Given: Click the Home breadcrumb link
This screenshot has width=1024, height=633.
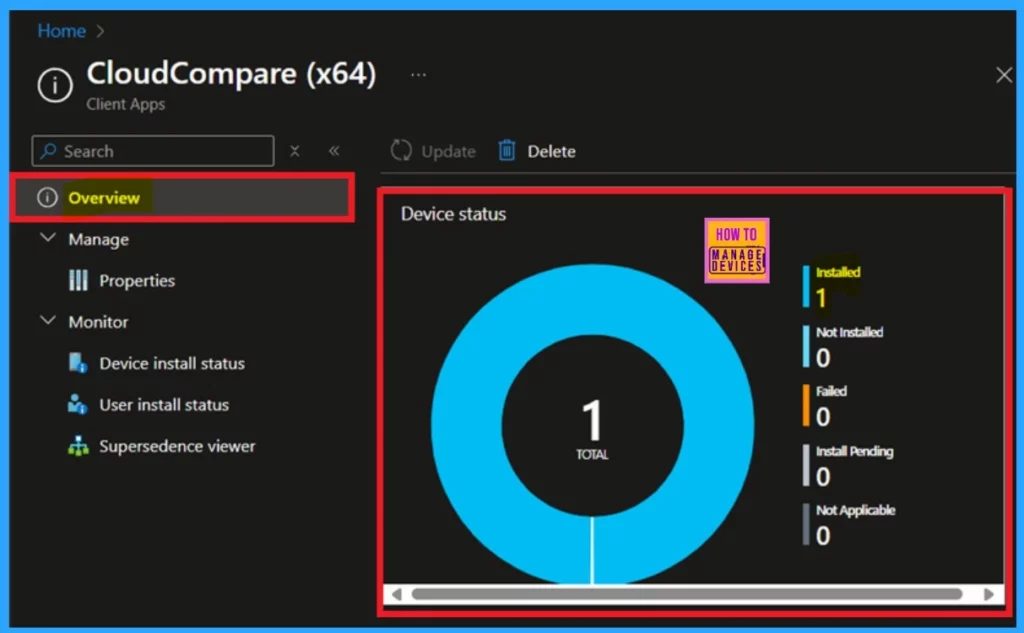Looking at the screenshot, I should pos(61,31).
